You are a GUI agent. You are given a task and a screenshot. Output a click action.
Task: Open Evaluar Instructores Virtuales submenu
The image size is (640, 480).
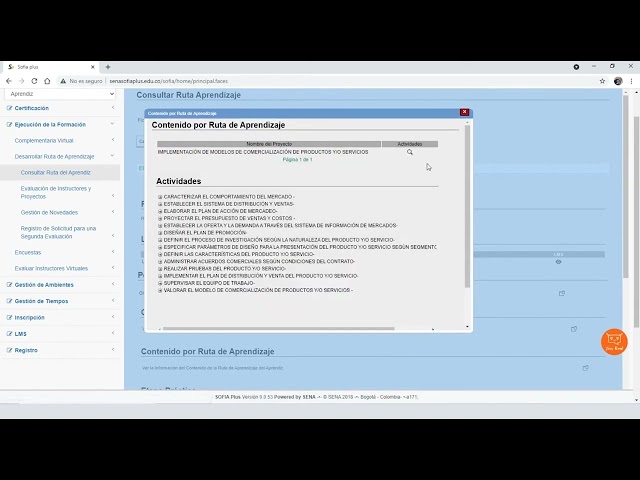(61, 269)
